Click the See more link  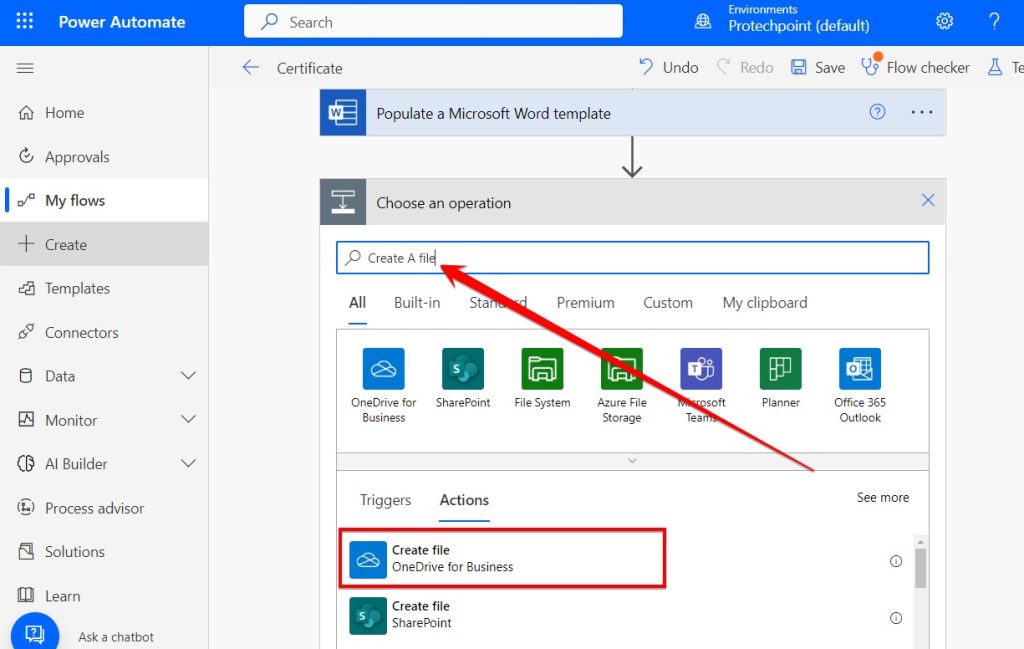(882, 498)
